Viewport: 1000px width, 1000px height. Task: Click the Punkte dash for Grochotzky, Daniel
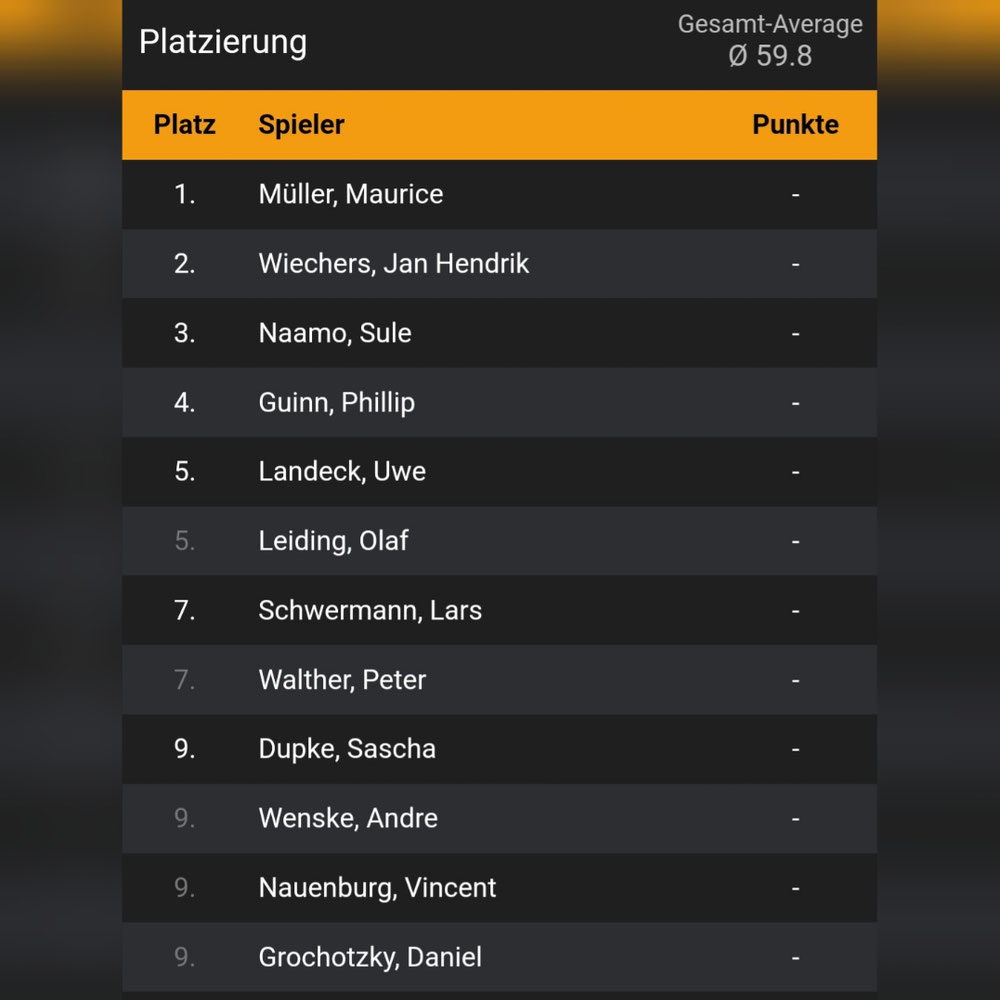click(795, 957)
